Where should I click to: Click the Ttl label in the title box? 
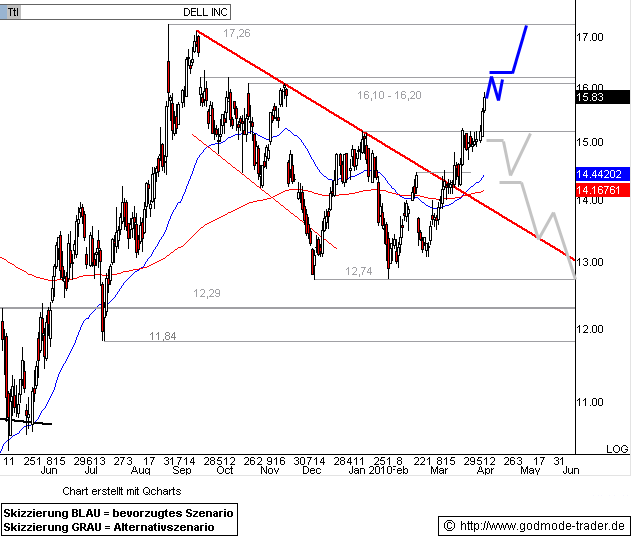pyautogui.click(x=13, y=12)
